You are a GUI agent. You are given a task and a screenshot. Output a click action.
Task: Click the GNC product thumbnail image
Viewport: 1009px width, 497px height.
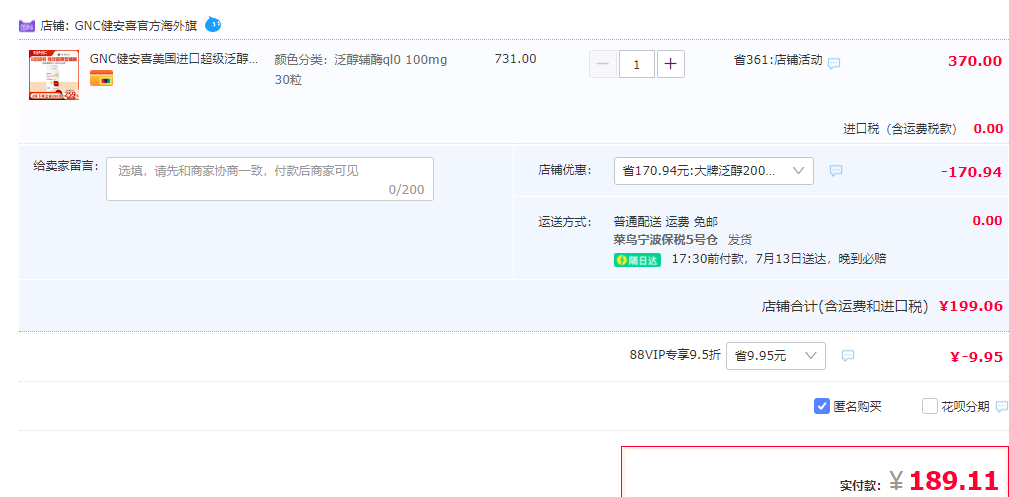pos(54,74)
